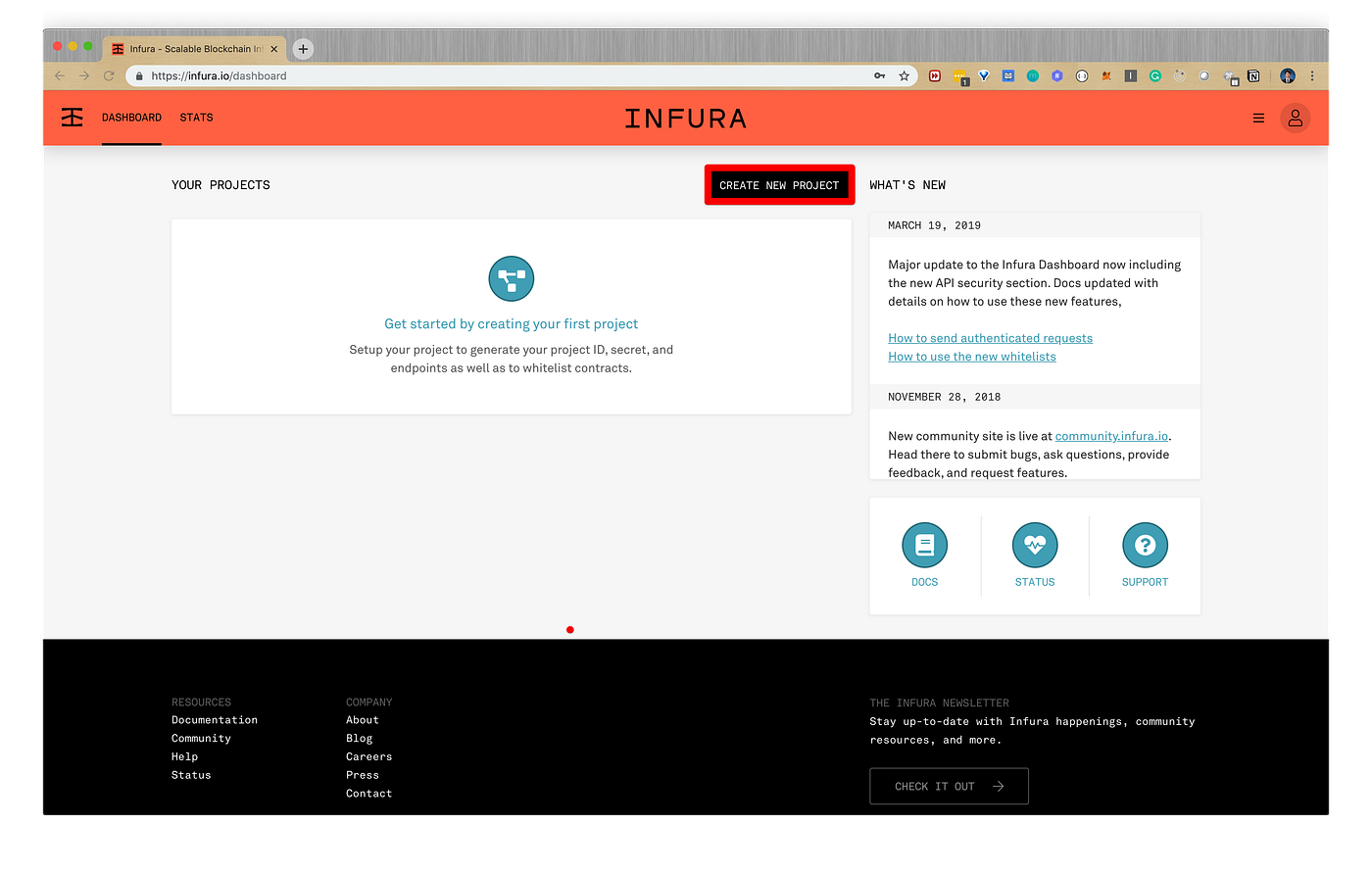Click the red fast-forward extension icon

click(935, 75)
